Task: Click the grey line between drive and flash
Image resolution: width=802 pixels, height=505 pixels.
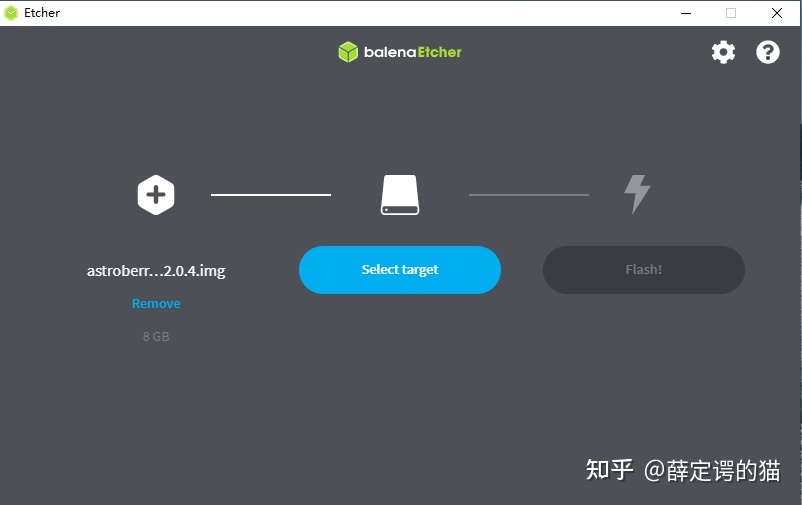Action: 528,195
